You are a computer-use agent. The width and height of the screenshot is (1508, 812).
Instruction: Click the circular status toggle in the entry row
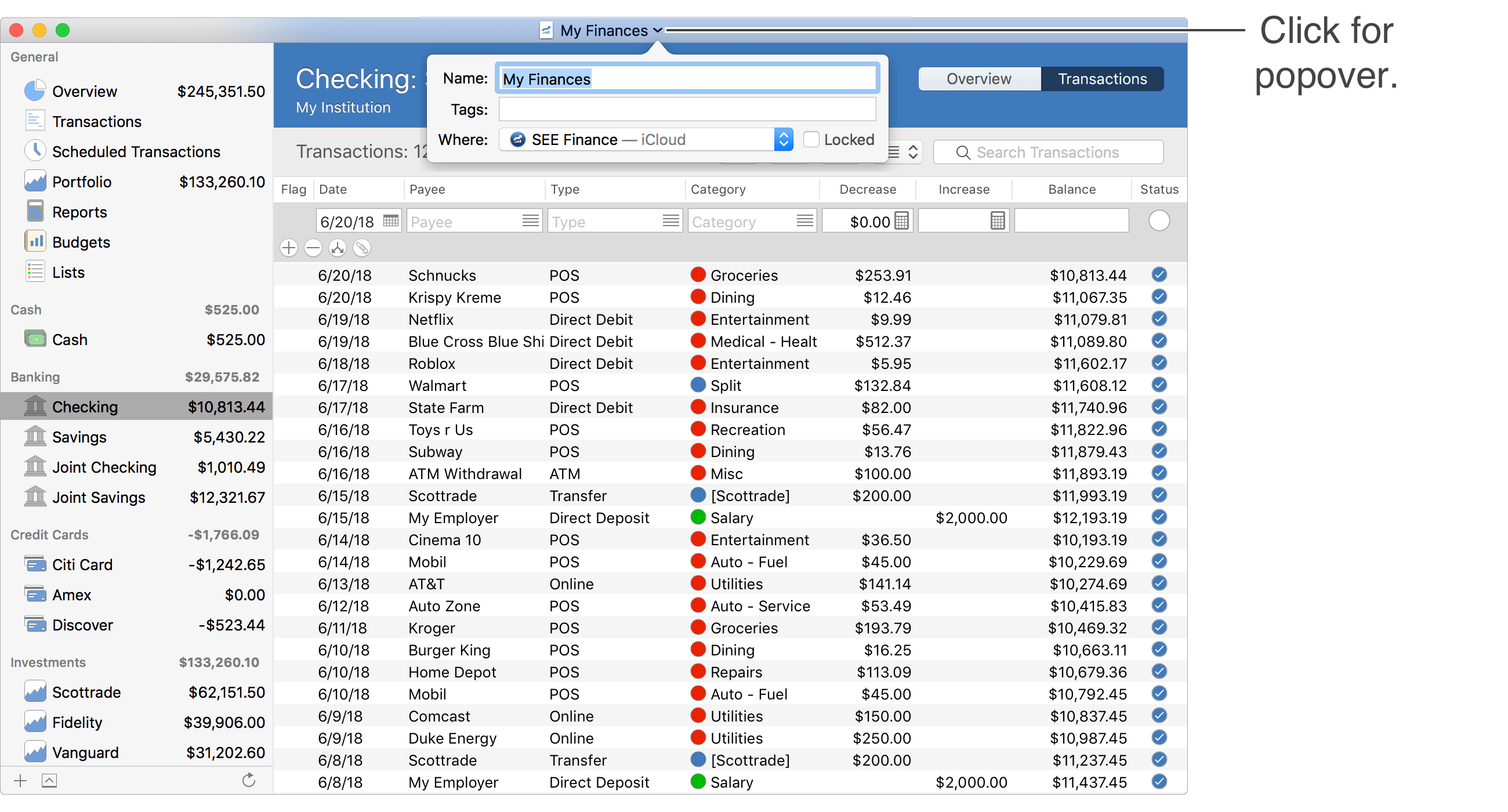(1158, 221)
